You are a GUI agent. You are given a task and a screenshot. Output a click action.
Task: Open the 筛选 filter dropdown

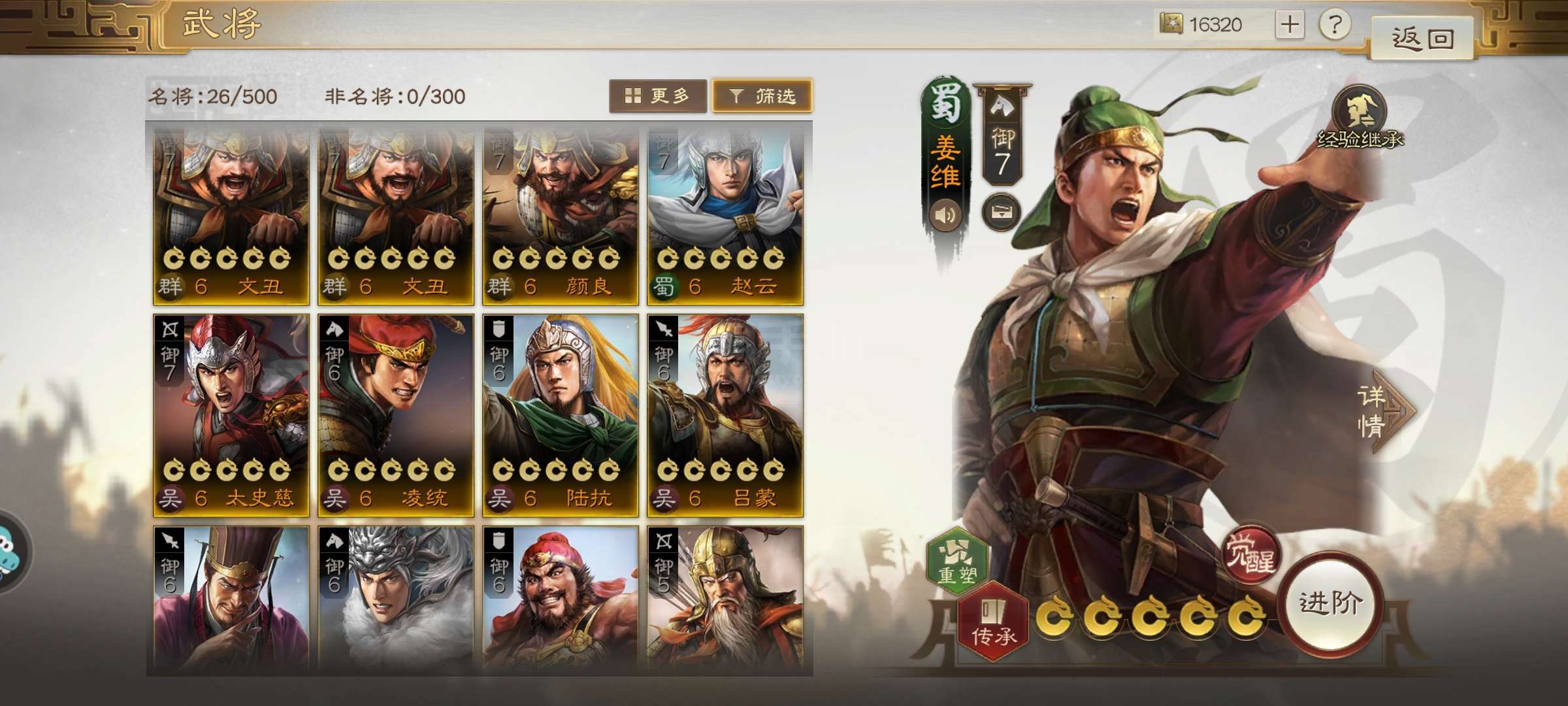tap(762, 96)
